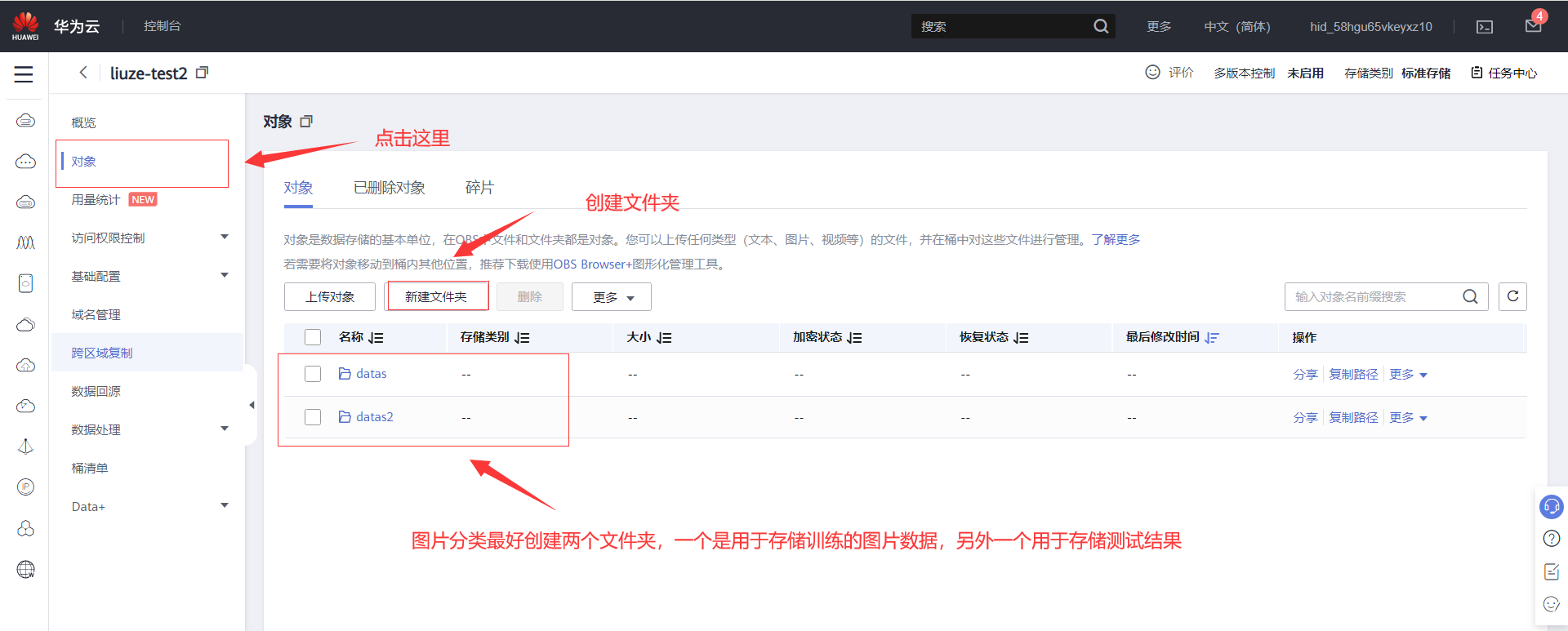Image resolution: width=1568 pixels, height=631 pixels.
Task: Click 复制路径 for the datas2 folder
Action: point(1353,417)
